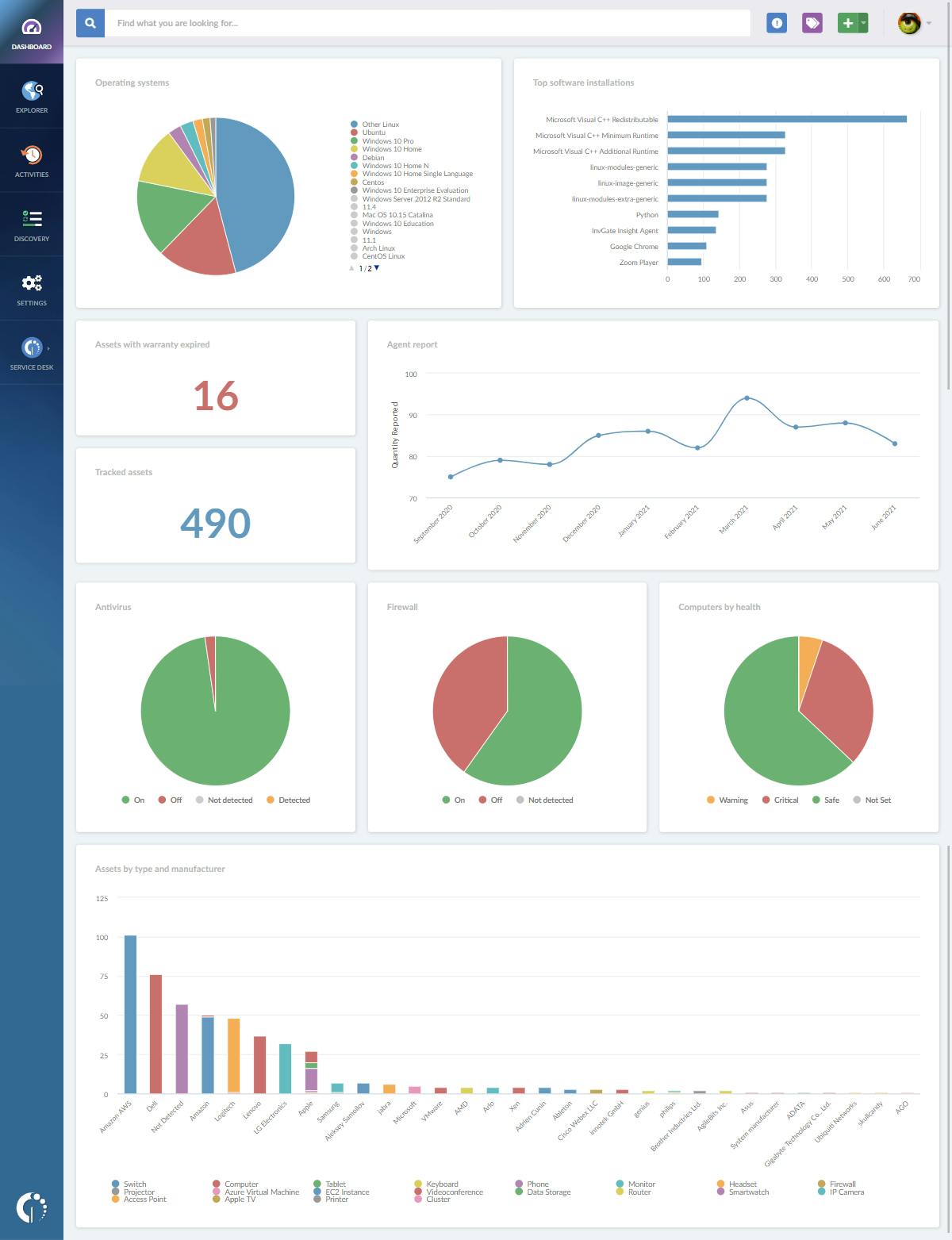Viewport: 952px width, 1240px height.
Task: Click the green plus button to add an asset
Action: tap(847, 23)
